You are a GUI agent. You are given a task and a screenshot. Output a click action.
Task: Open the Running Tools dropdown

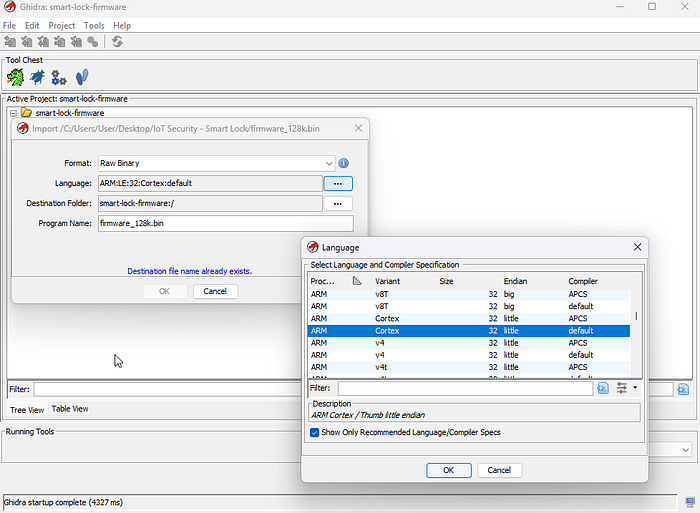click(686, 450)
